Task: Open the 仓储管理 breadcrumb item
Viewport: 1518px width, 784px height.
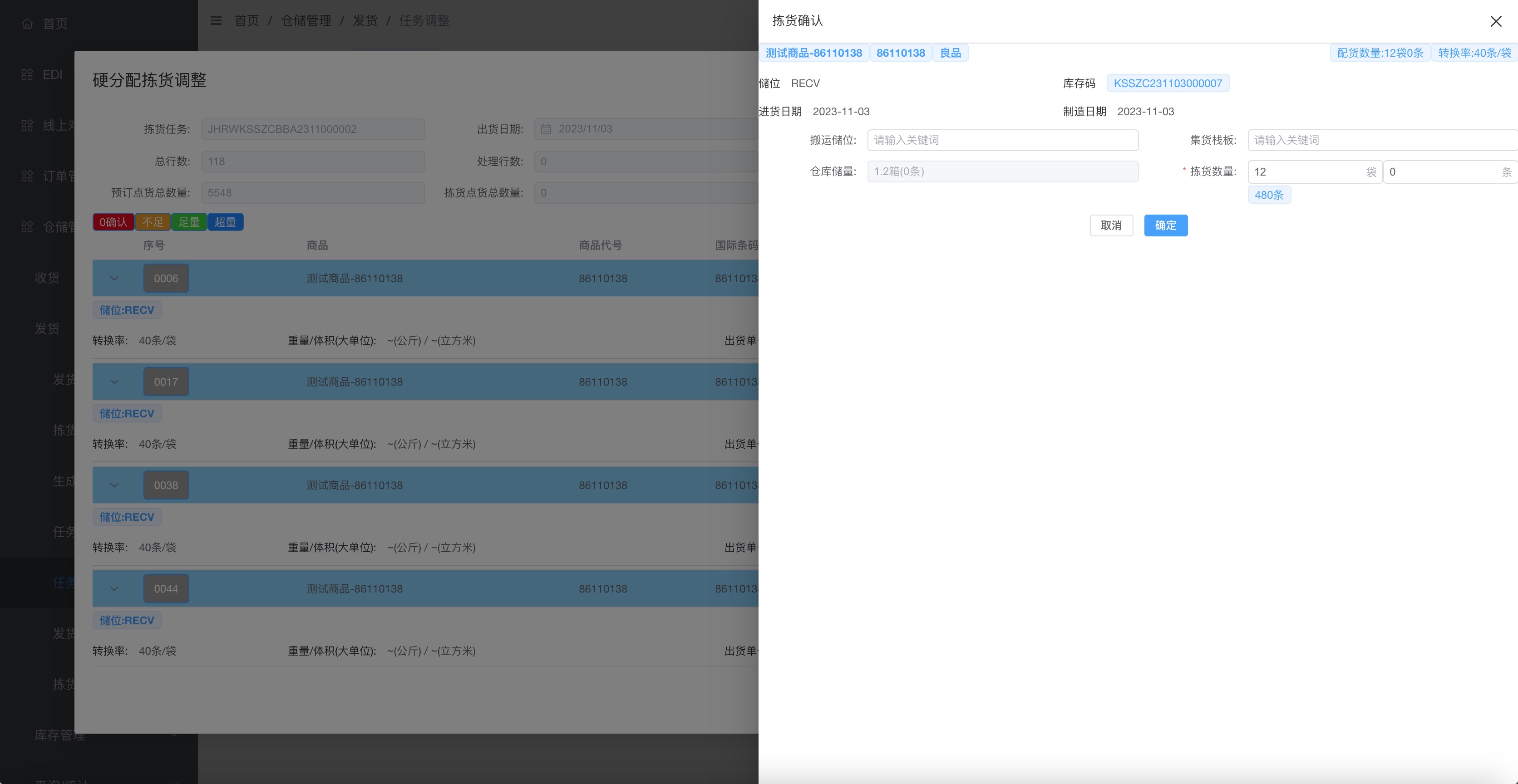Action: coord(306,20)
